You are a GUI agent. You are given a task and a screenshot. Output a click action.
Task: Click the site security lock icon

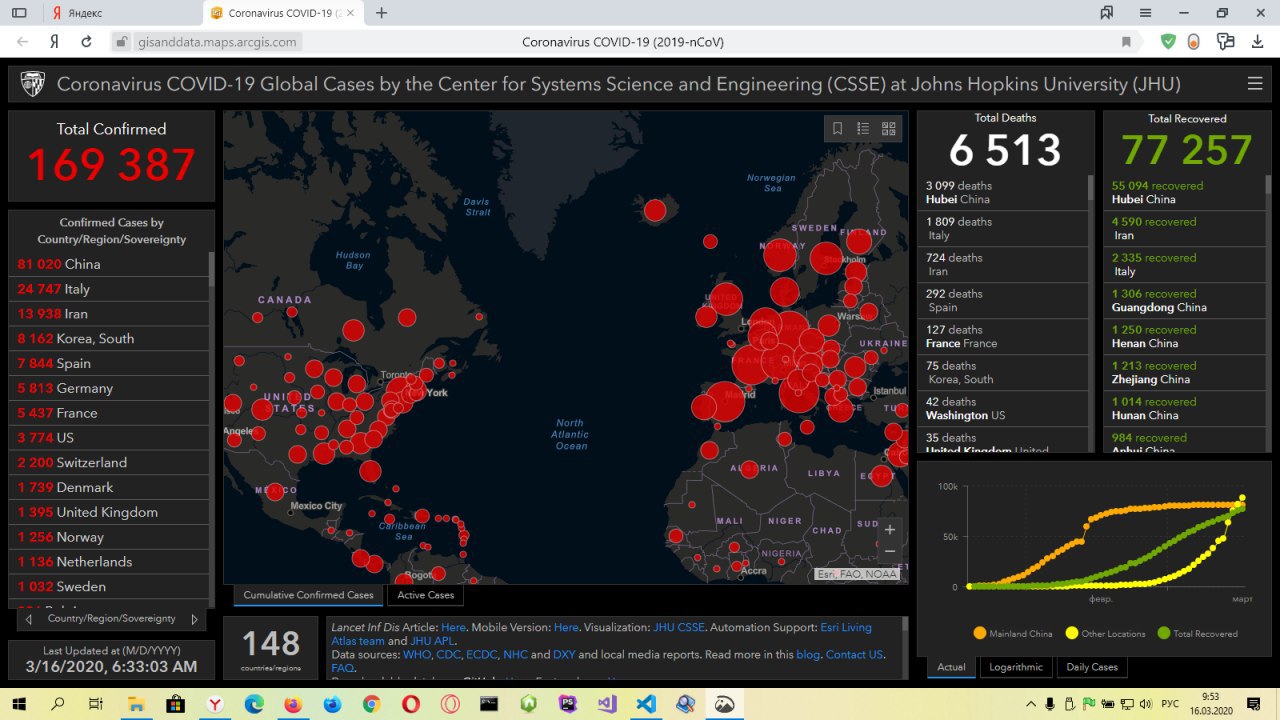click(x=121, y=42)
